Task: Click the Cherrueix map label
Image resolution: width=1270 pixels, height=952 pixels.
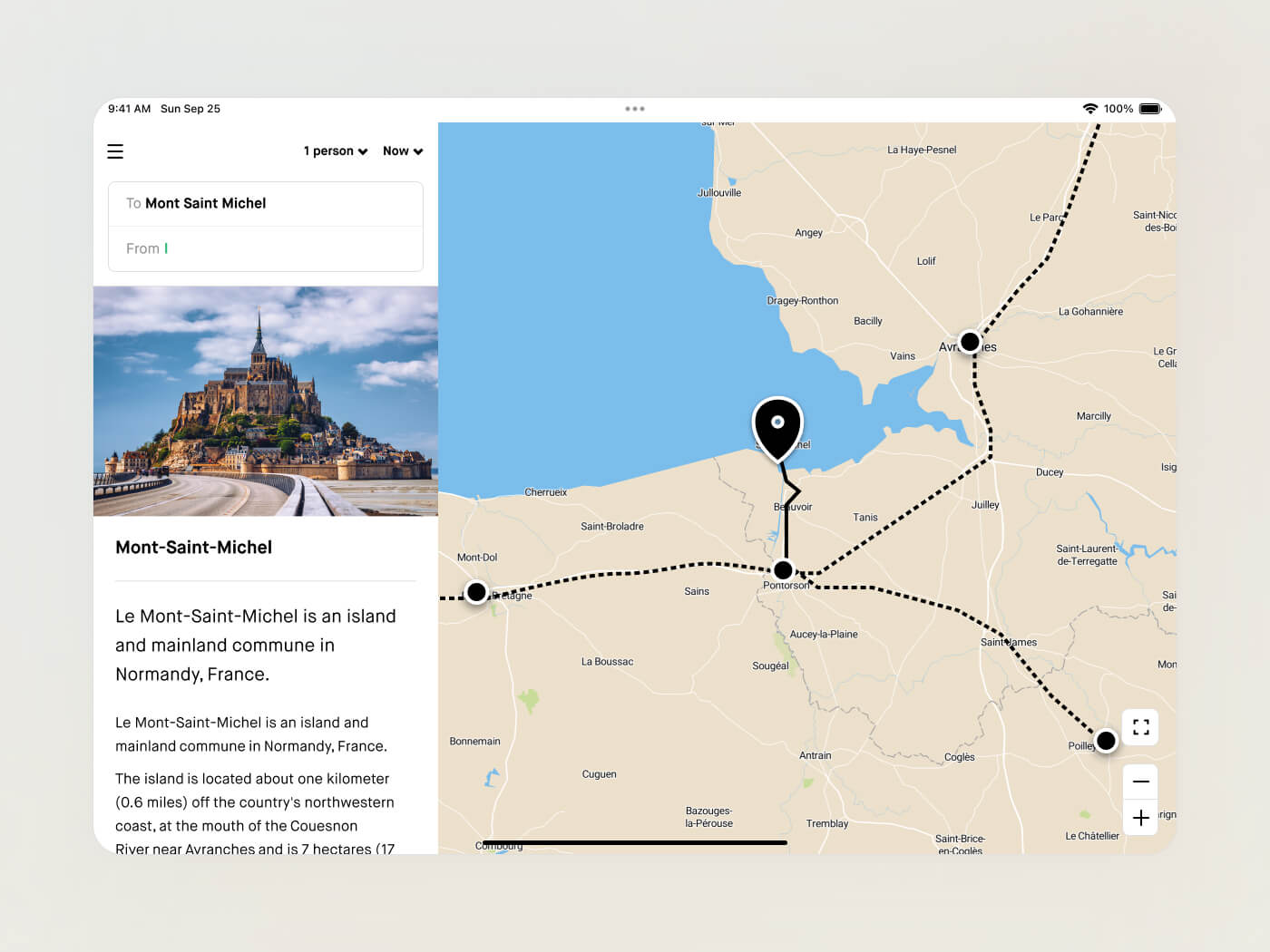Action: coord(546,492)
